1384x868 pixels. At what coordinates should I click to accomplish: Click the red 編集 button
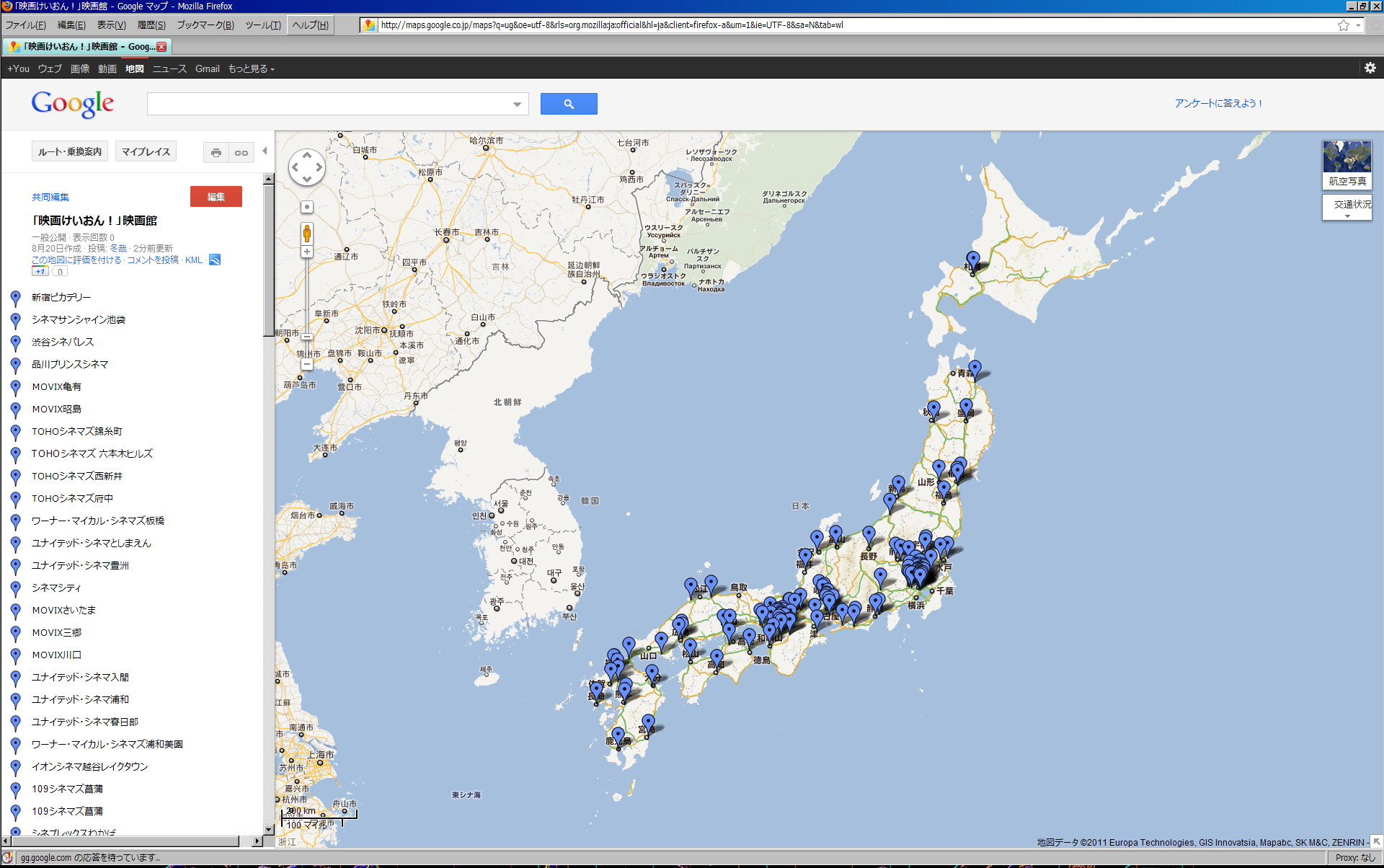(216, 197)
